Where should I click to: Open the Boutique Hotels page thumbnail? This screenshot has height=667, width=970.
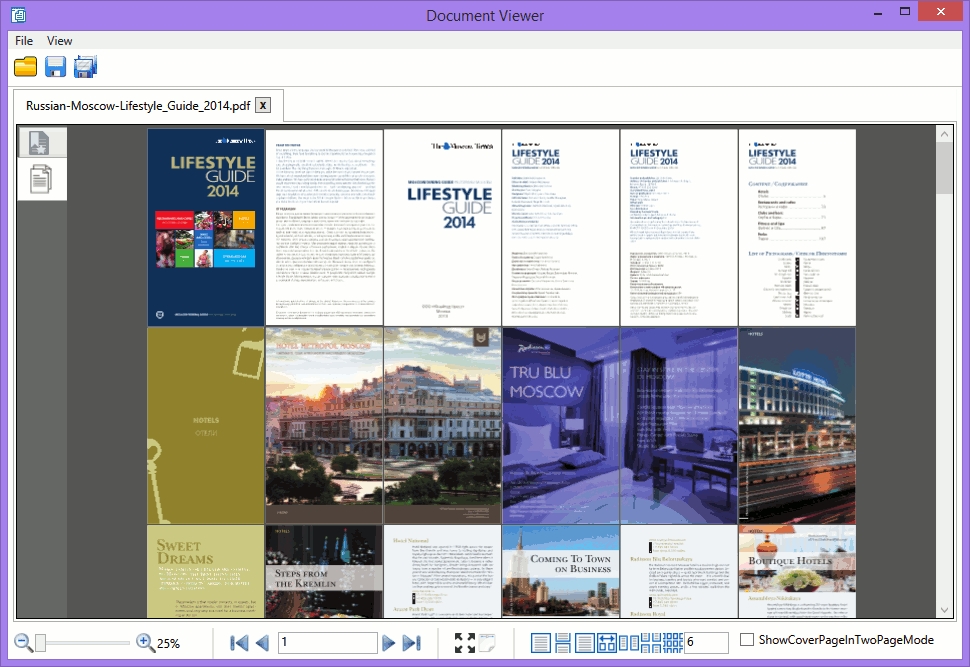[x=797, y=572]
